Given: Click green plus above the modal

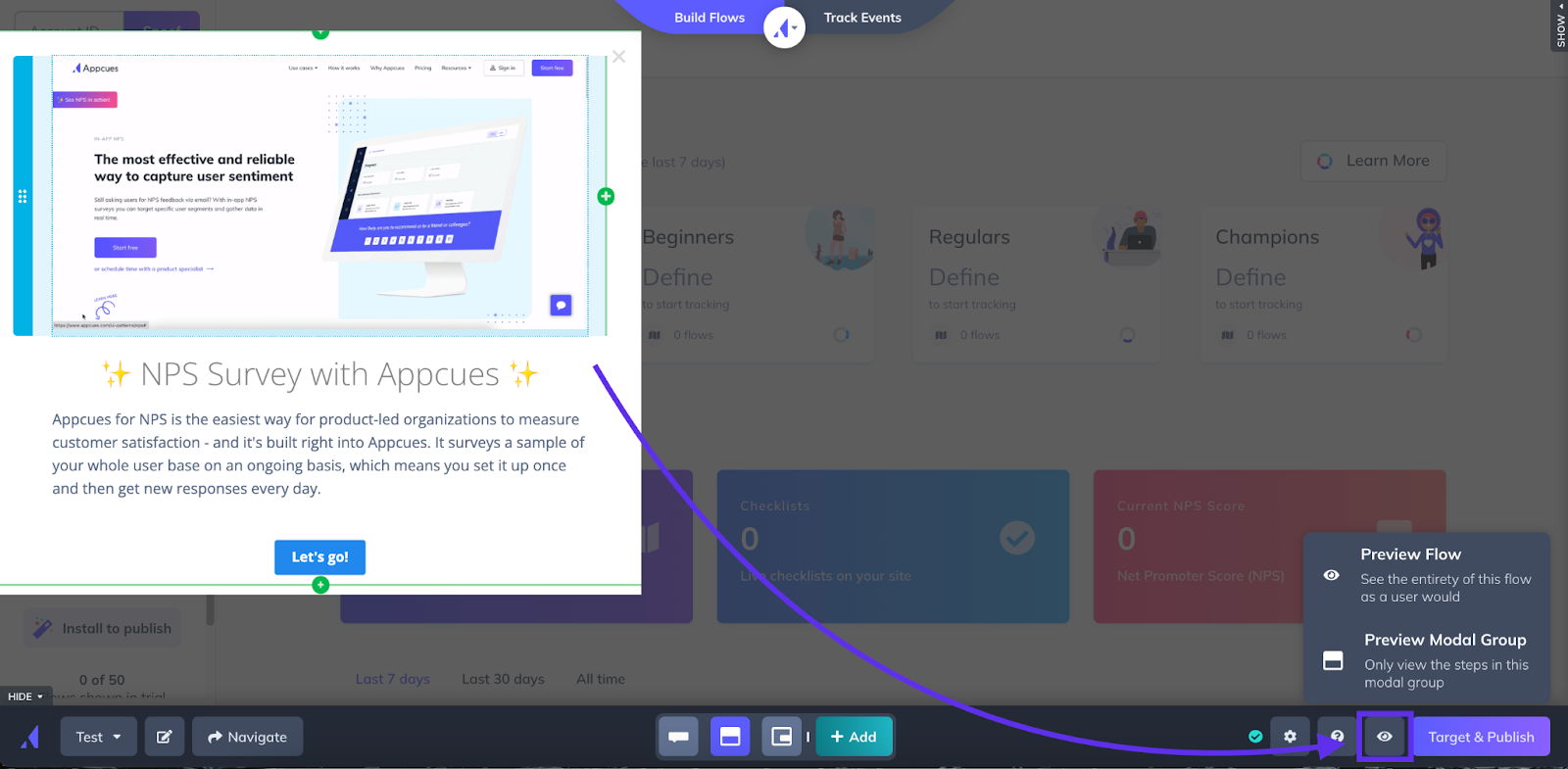Looking at the screenshot, I should click(x=320, y=33).
